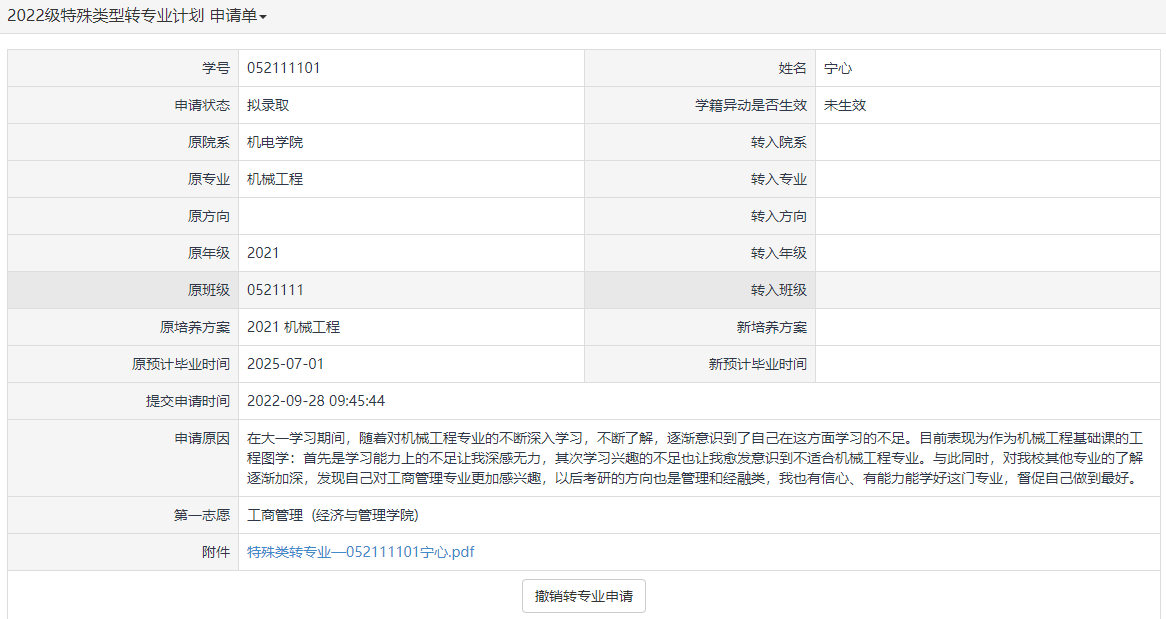Image resolution: width=1166 pixels, height=619 pixels.
Task: Click the 未生效 status value
Action: (844, 105)
